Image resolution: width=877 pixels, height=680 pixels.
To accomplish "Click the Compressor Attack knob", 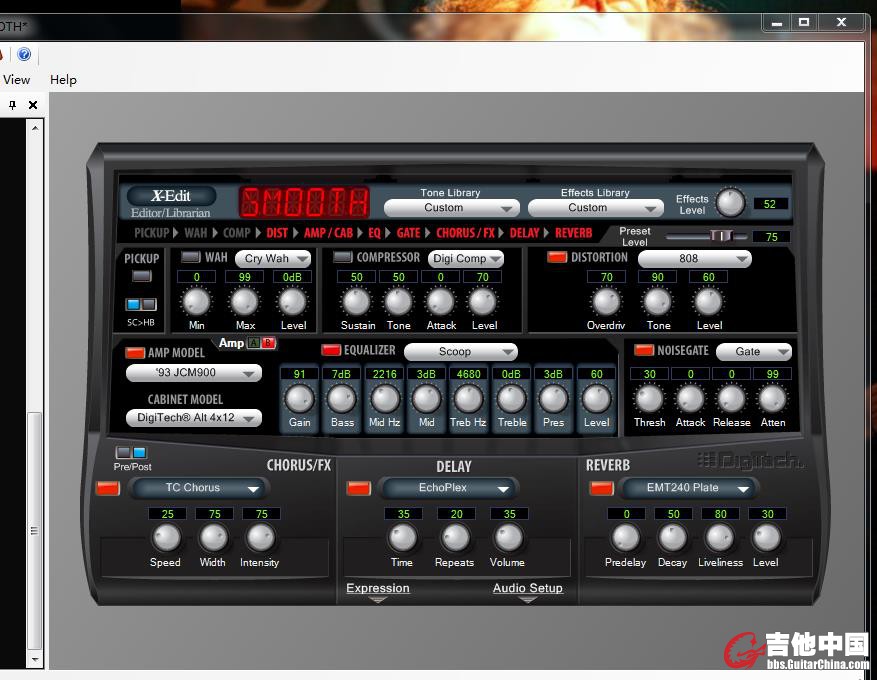I will pos(440,302).
